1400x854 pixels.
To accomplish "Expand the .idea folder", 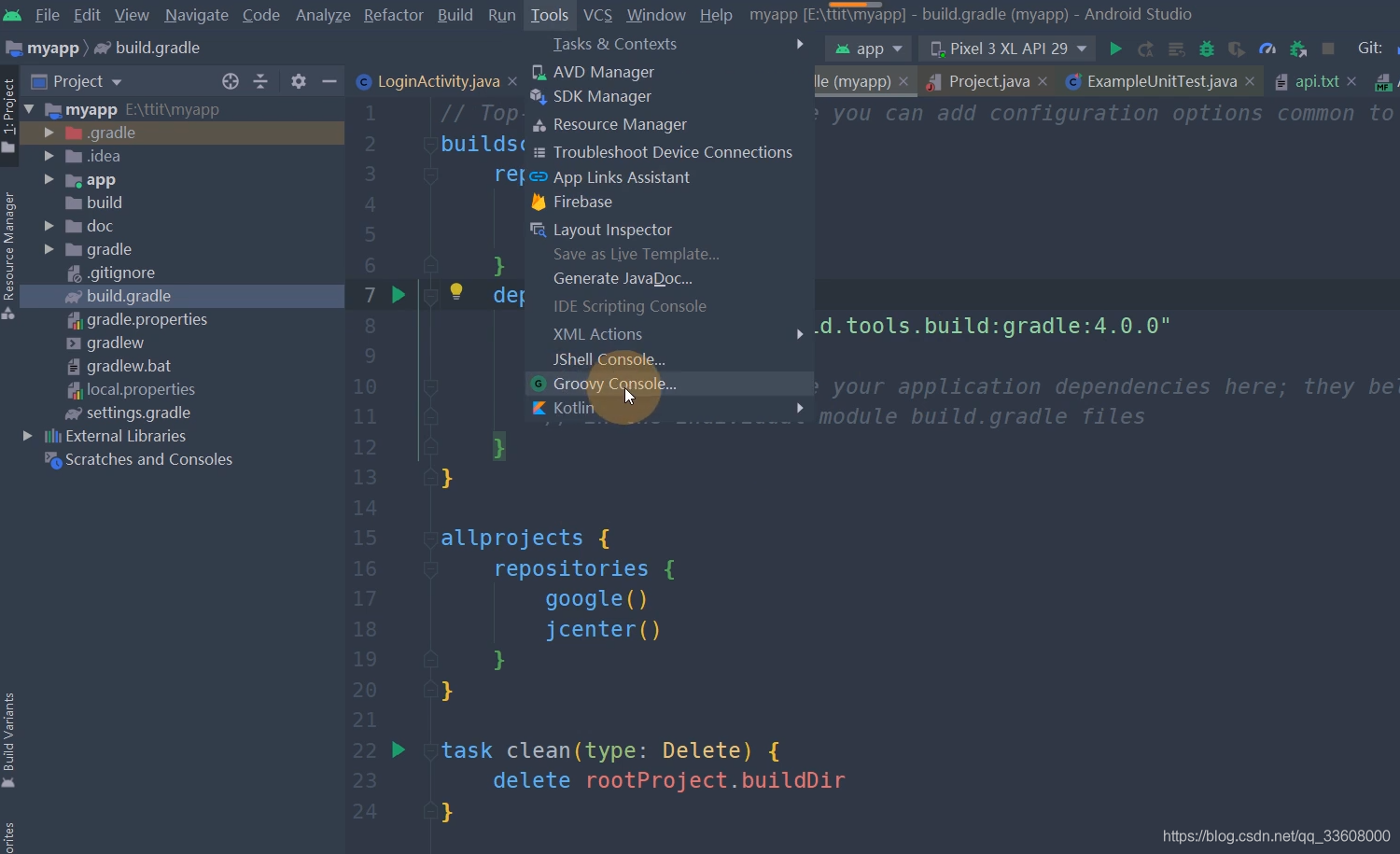I will (x=49, y=156).
